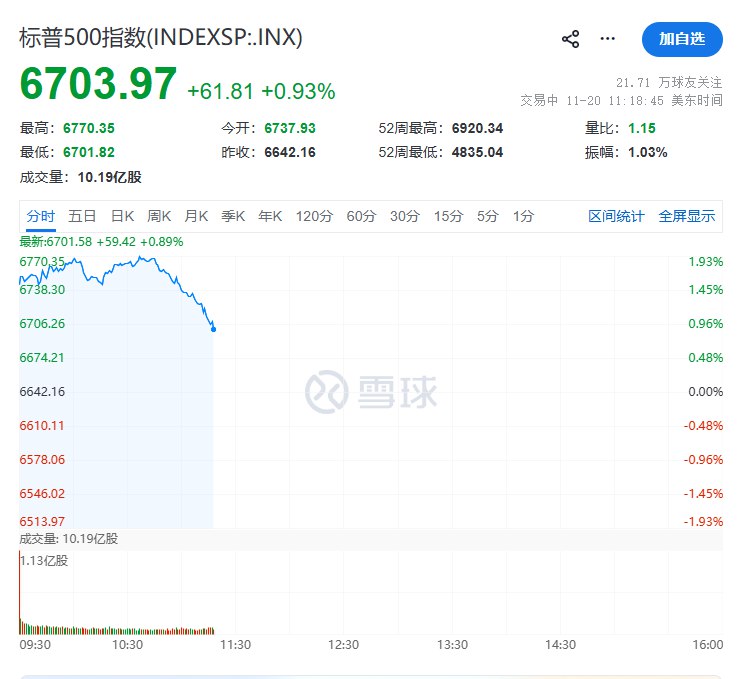Click the 6610.11 price axis label
Image resolution: width=741 pixels, height=679 pixels.
click(42, 426)
